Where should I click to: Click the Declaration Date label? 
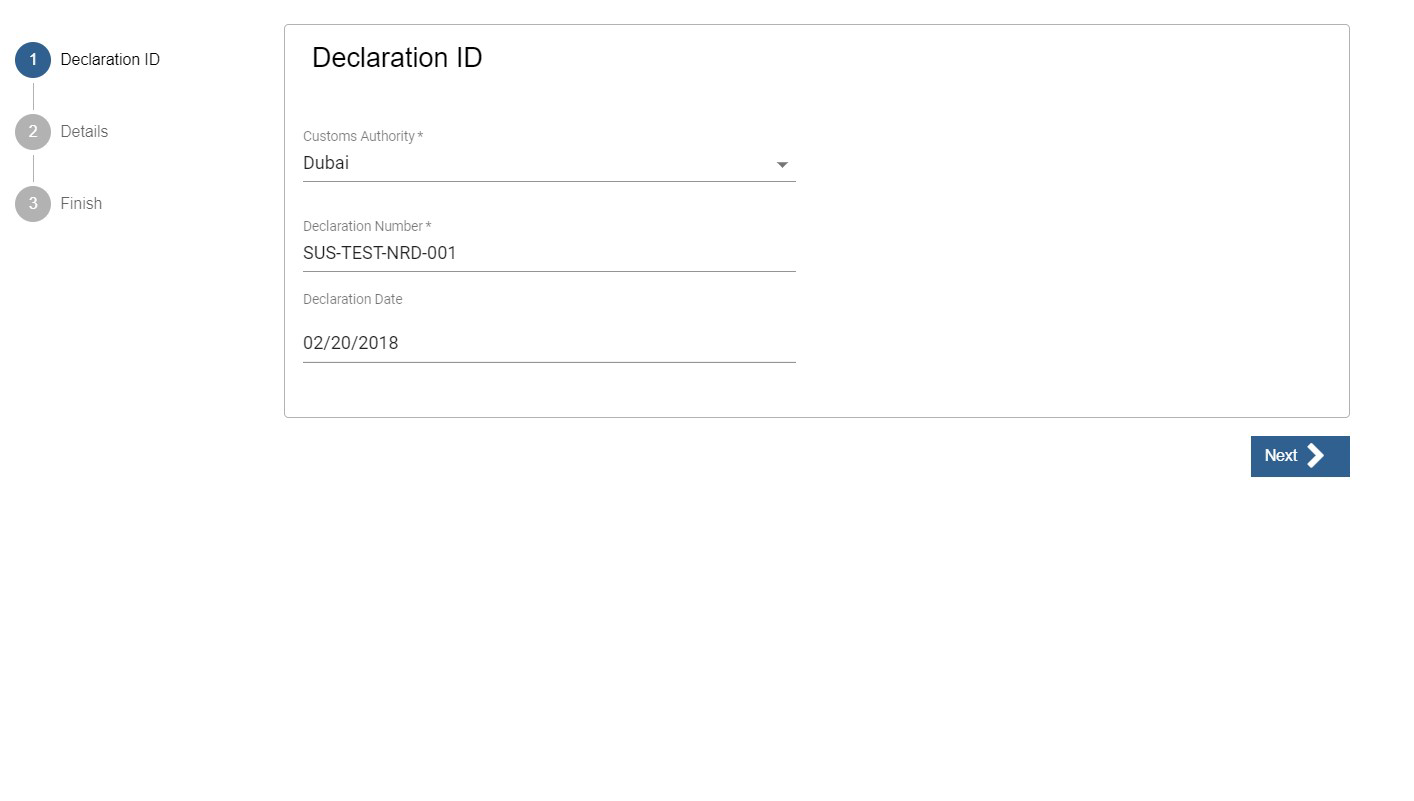pos(353,299)
